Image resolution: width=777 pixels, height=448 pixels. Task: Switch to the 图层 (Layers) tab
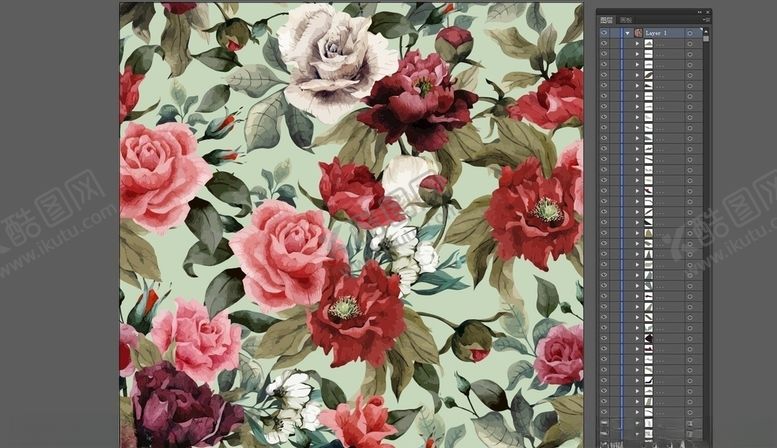pyautogui.click(x=606, y=20)
